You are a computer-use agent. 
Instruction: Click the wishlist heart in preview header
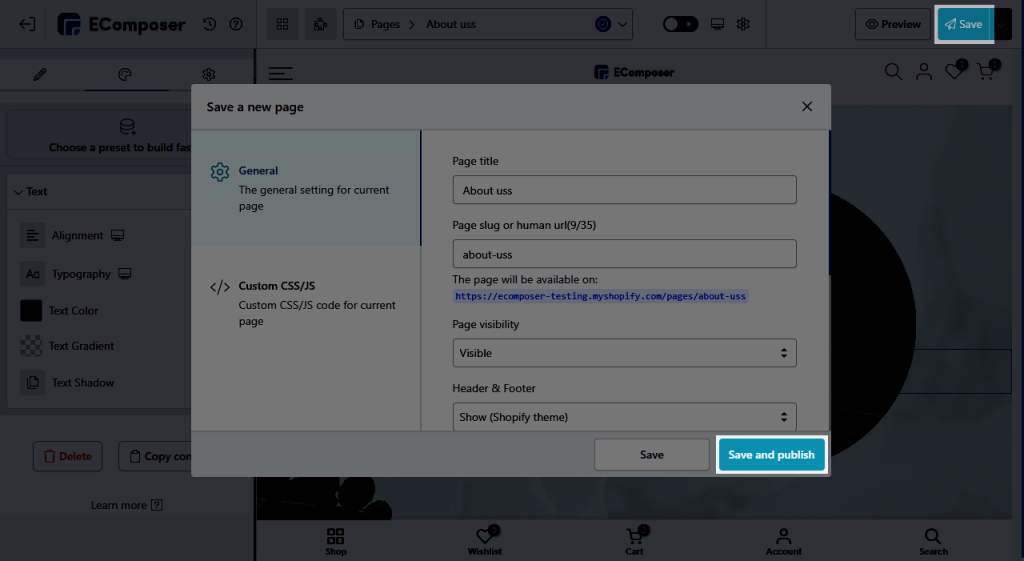(955, 71)
